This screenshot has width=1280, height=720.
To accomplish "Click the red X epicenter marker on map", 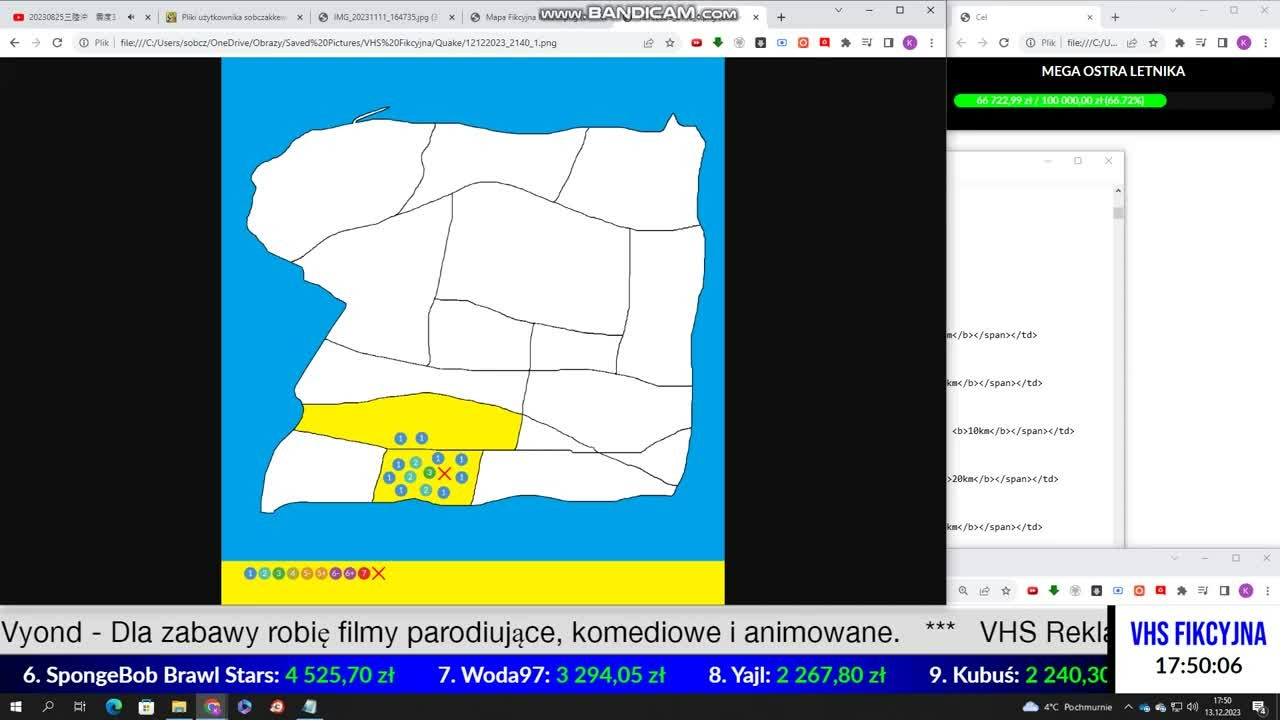I will pyautogui.click(x=445, y=473).
